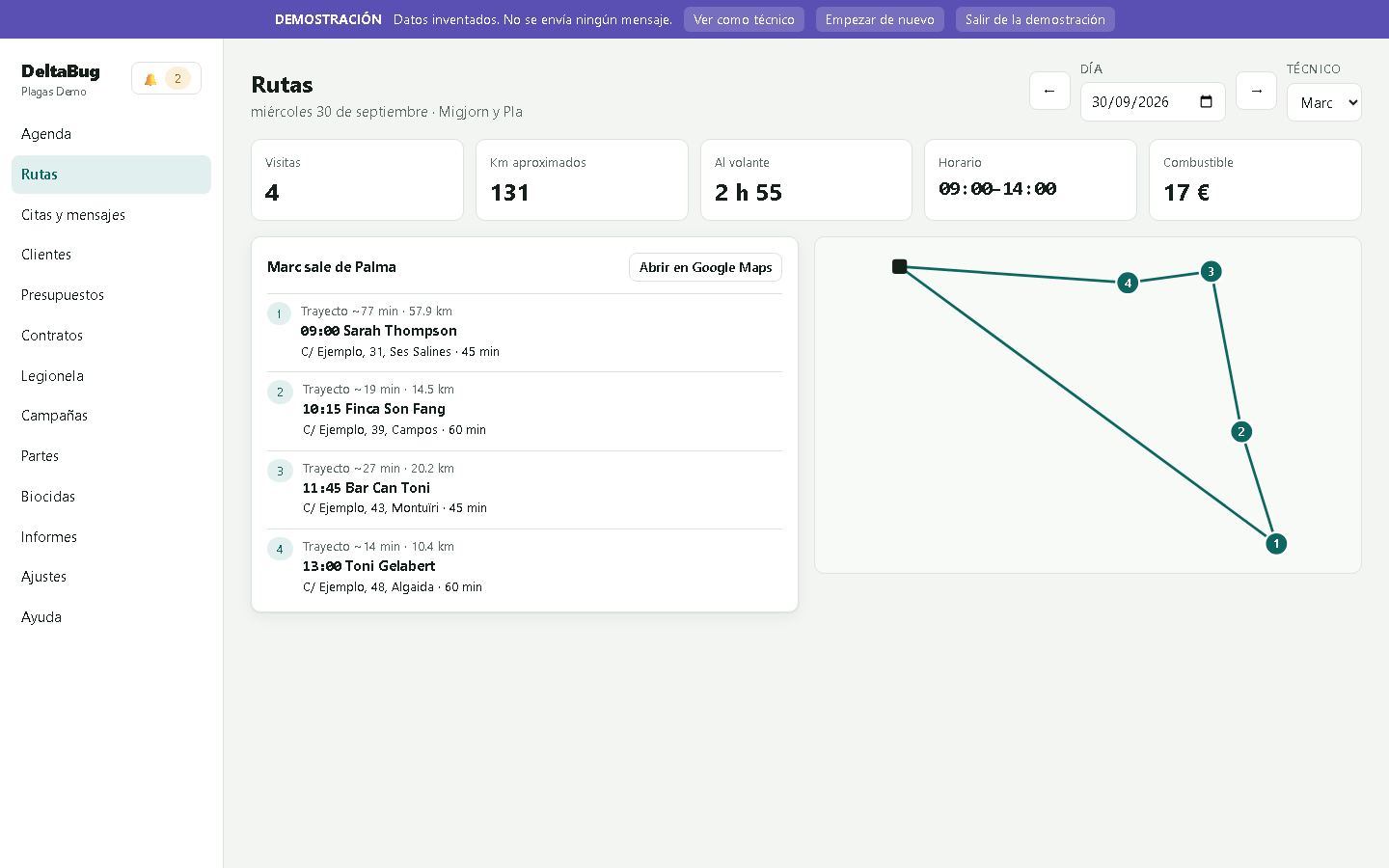The height and width of the screenshot is (868, 1389).
Task: Click the DeltaBug logo title
Action: [x=61, y=71]
